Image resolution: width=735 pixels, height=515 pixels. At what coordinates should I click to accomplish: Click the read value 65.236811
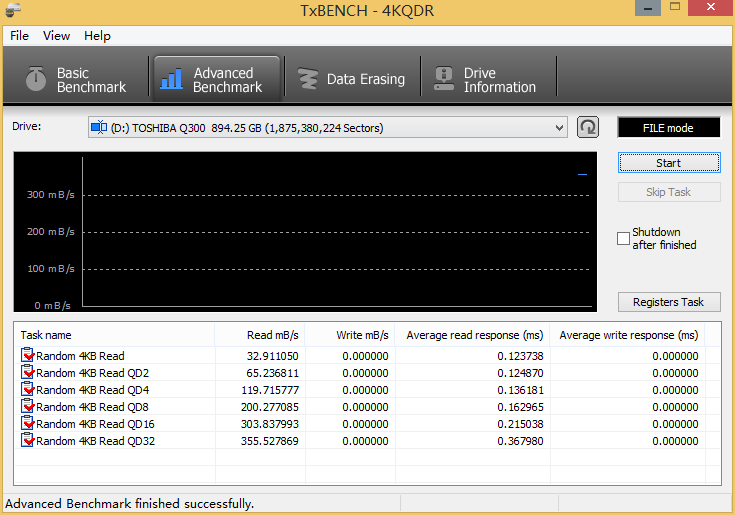click(272, 373)
